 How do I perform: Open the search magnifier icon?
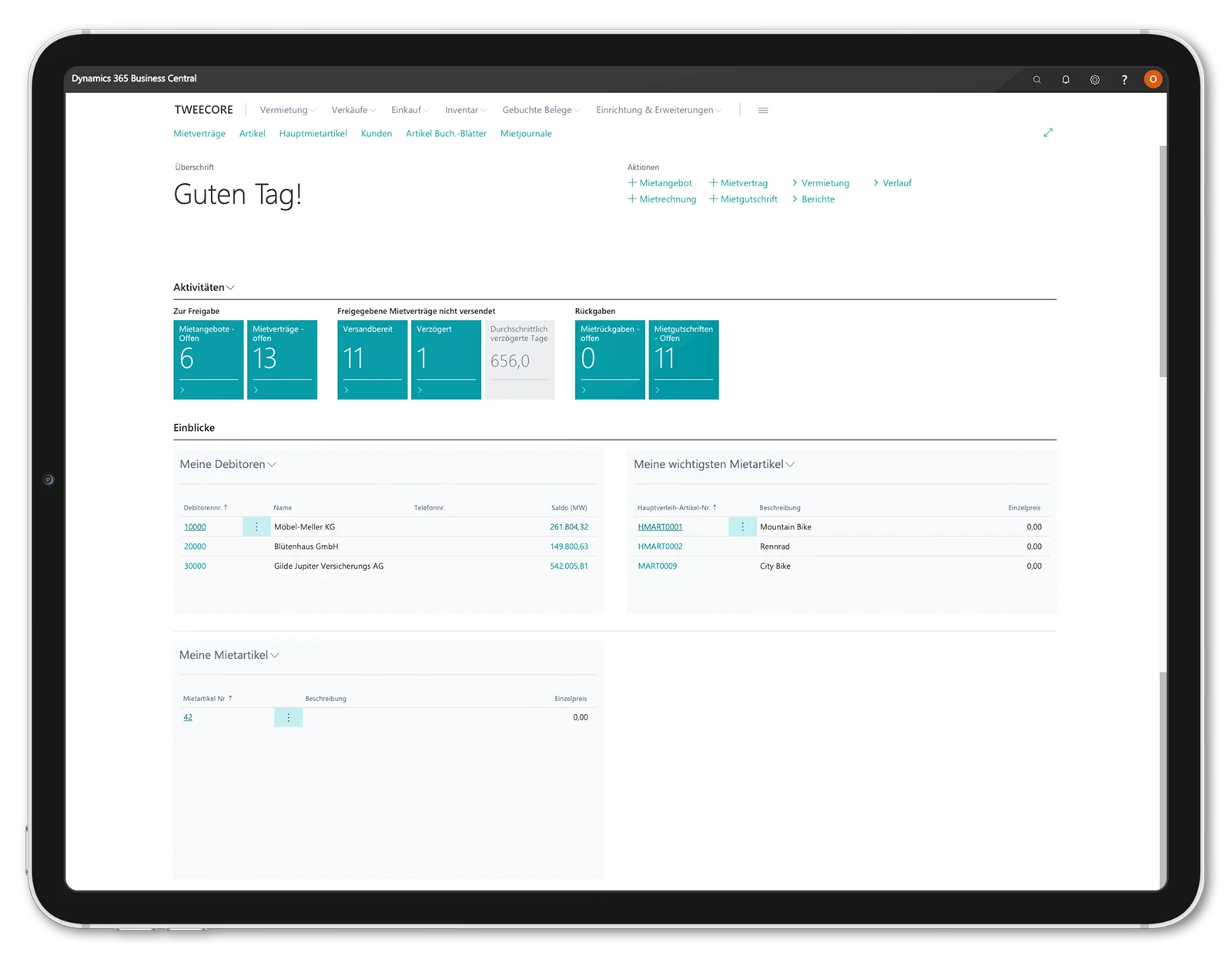(1036, 79)
